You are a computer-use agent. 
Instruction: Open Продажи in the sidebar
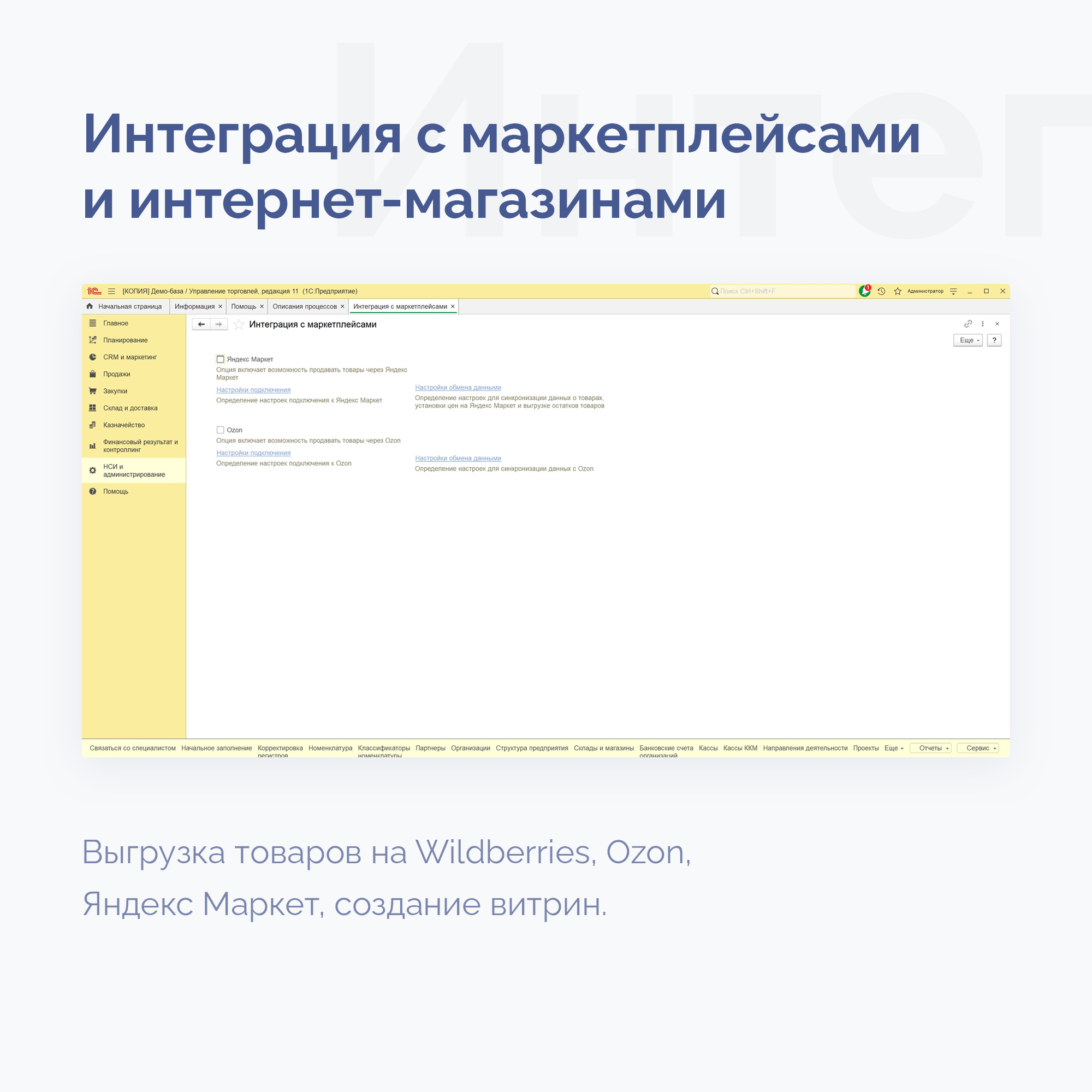[116, 373]
